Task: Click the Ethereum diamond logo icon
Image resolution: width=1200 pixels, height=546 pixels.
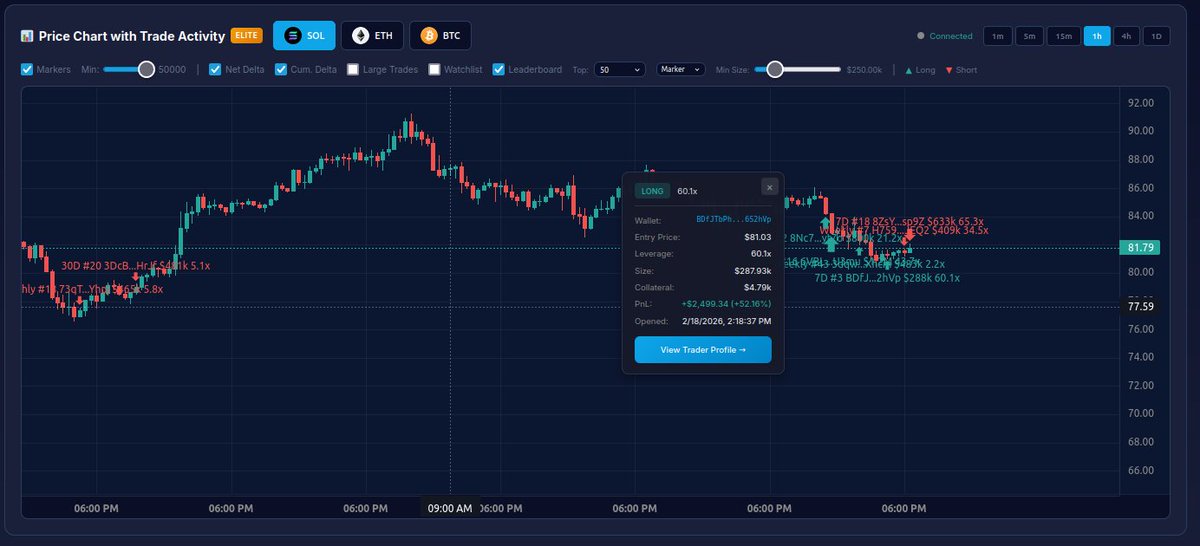Action: (x=360, y=36)
